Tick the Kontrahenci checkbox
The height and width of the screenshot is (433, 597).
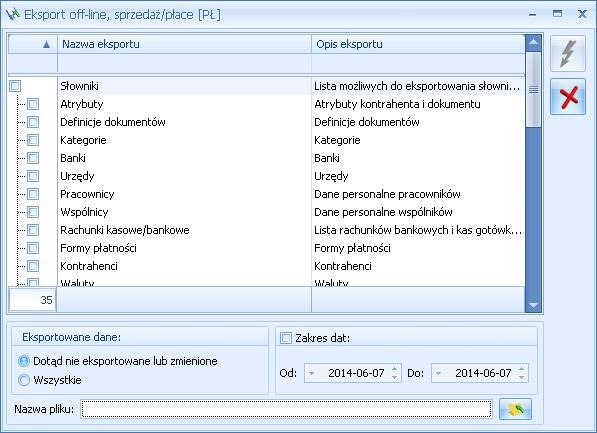(x=33, y=266)
